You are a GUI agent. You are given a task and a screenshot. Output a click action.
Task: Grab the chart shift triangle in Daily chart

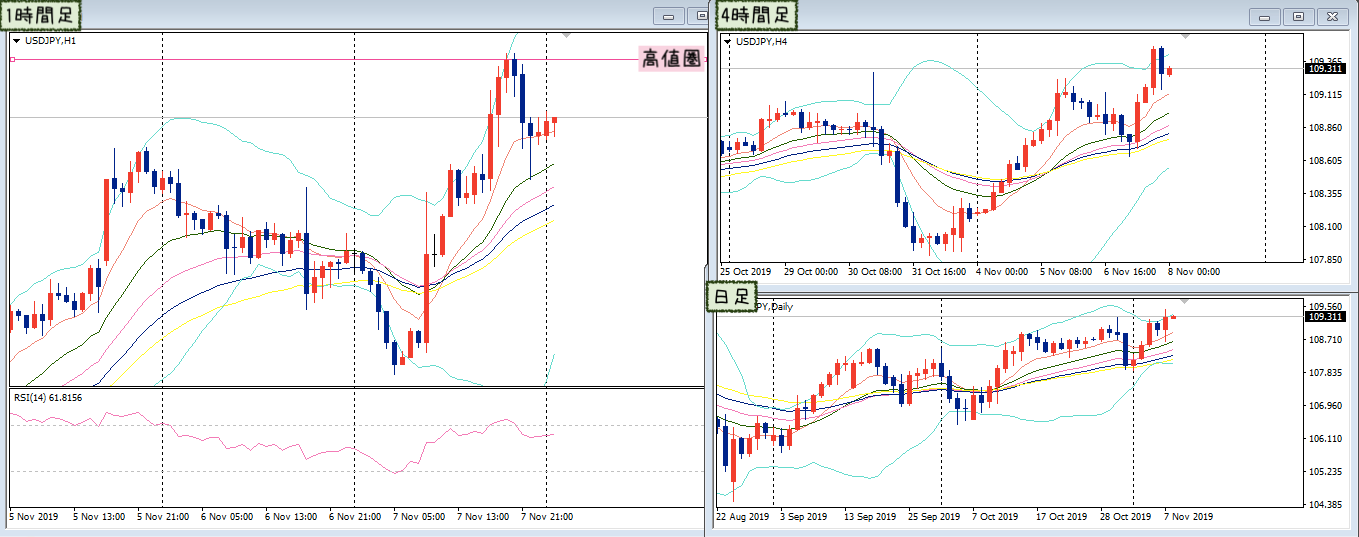coord(1186,301)
